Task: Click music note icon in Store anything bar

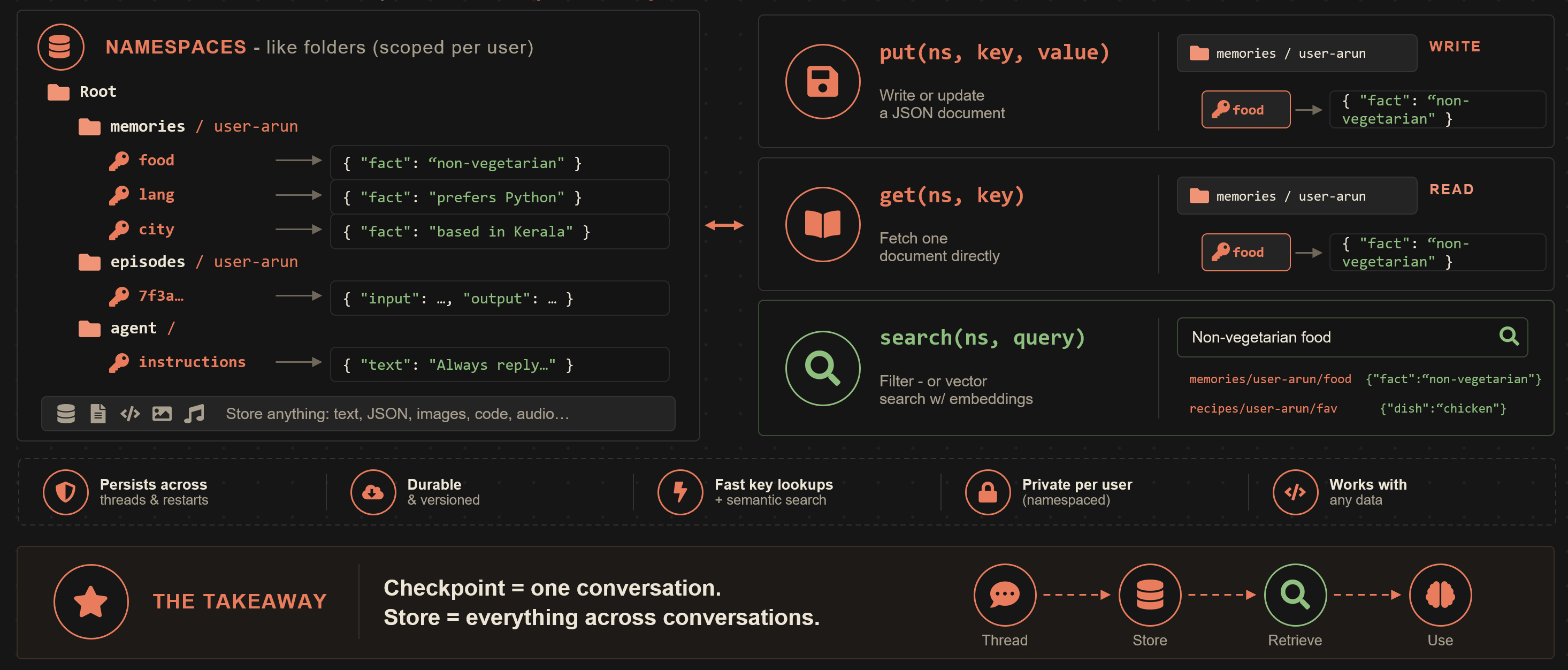Action: point(194,414)
